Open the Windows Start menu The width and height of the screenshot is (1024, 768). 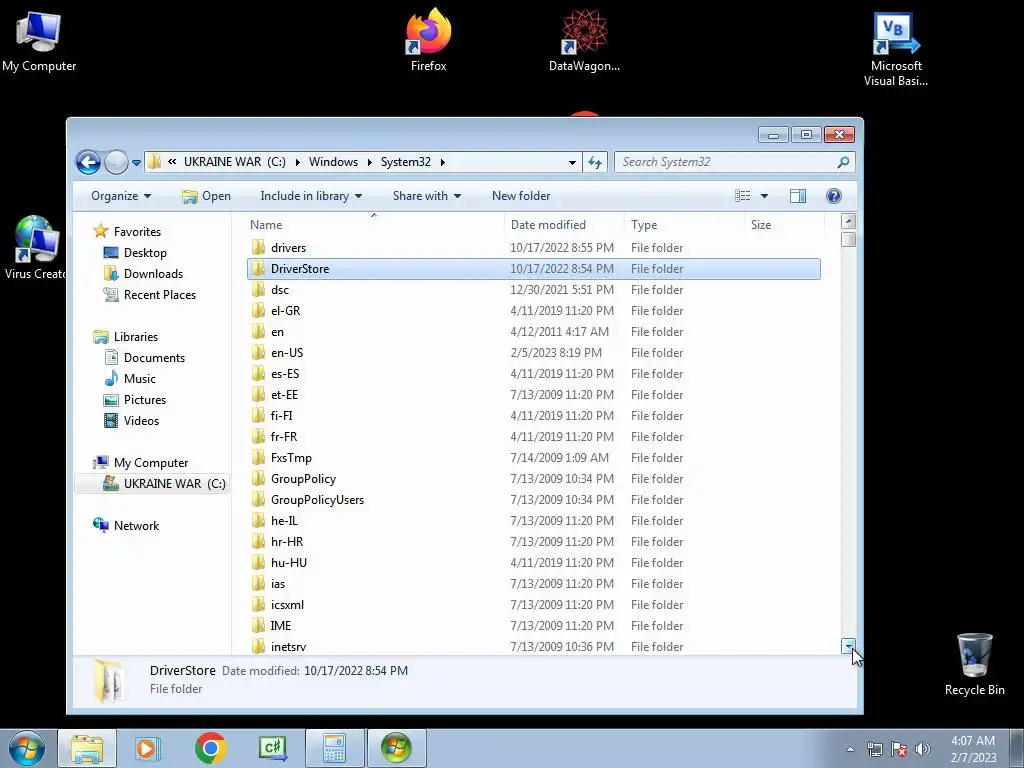click(26, 748)
